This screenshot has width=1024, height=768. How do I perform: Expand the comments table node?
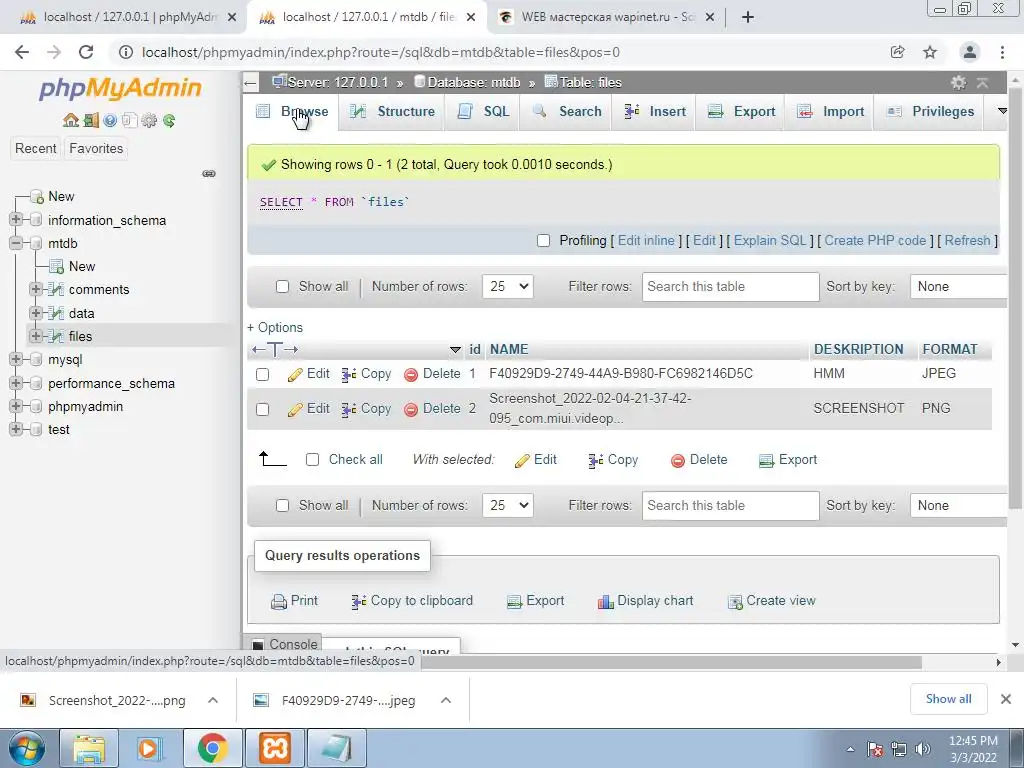(x=36, y=289)
